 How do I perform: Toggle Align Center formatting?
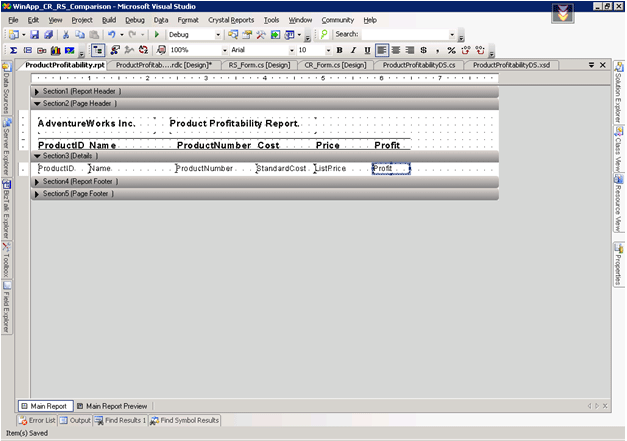396,50
